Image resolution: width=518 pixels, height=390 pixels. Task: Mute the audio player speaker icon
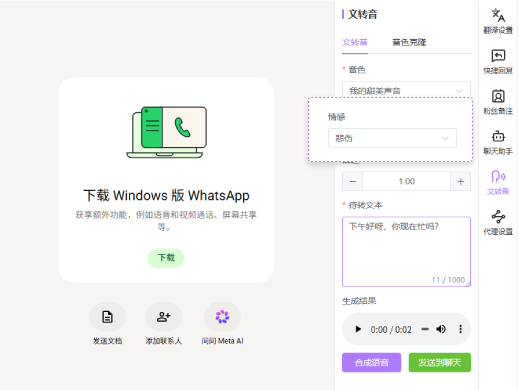441,329
